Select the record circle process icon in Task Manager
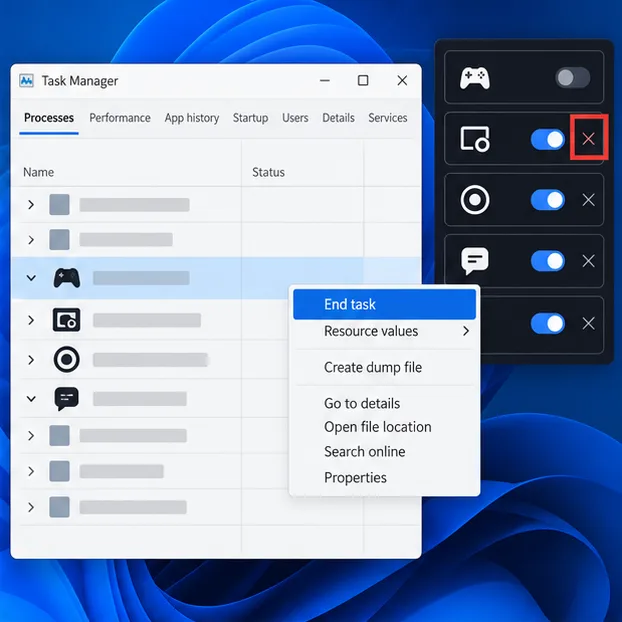Image resolution: width=622 pixels, height=622 pixels. click(67, 359)
